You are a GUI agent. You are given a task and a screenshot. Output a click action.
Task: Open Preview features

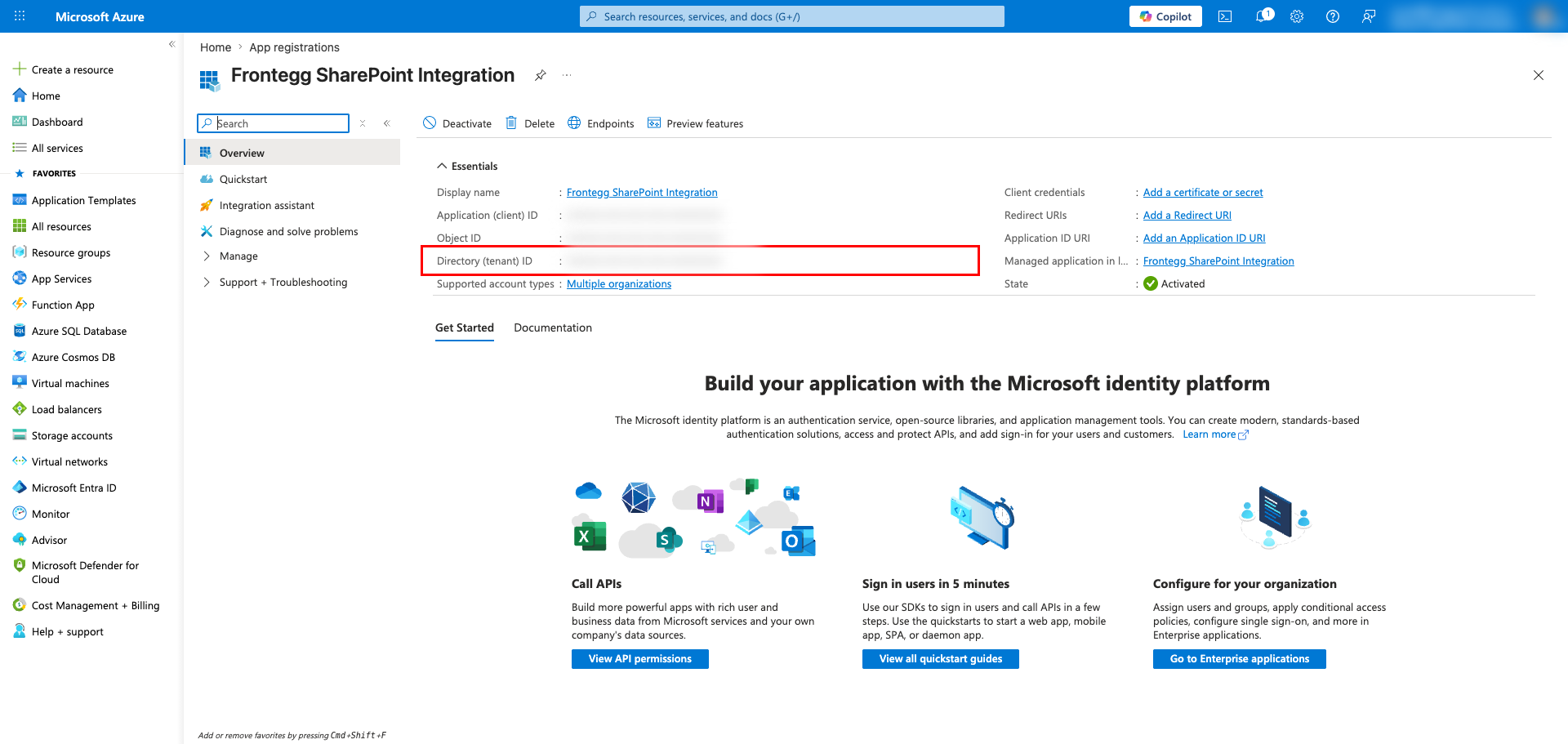(696, 123)
